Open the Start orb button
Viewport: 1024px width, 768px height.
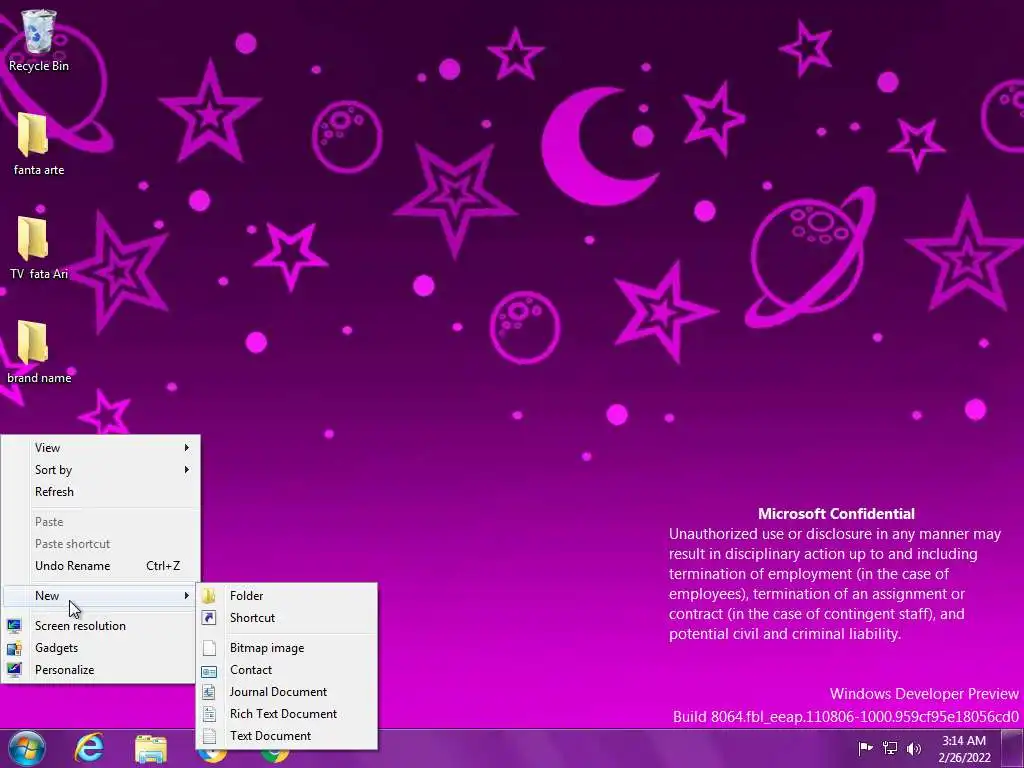click(27, 748)
